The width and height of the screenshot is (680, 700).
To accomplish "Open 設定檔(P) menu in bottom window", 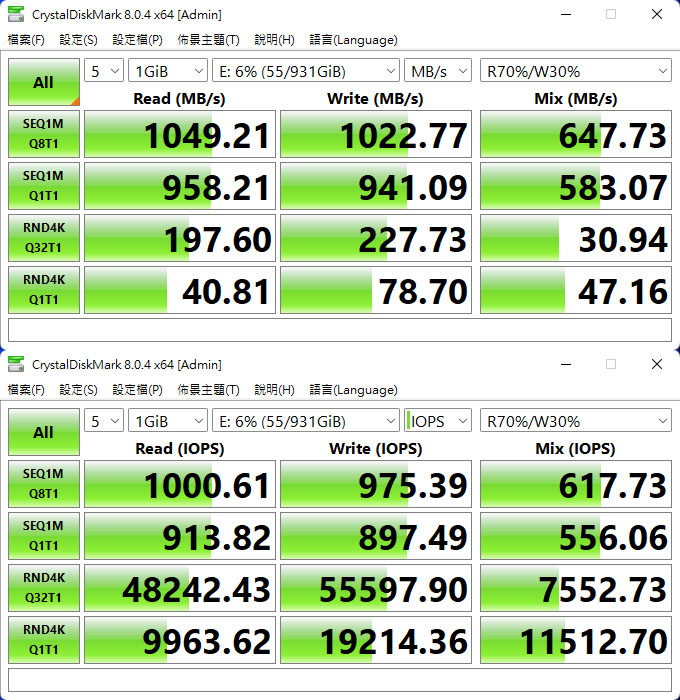I will point(138,390).
